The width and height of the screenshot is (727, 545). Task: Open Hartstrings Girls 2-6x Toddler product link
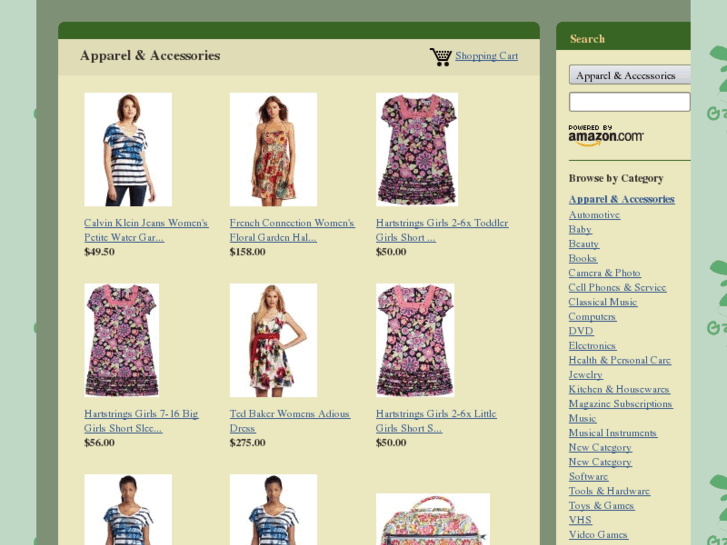[x=442, y=230]
